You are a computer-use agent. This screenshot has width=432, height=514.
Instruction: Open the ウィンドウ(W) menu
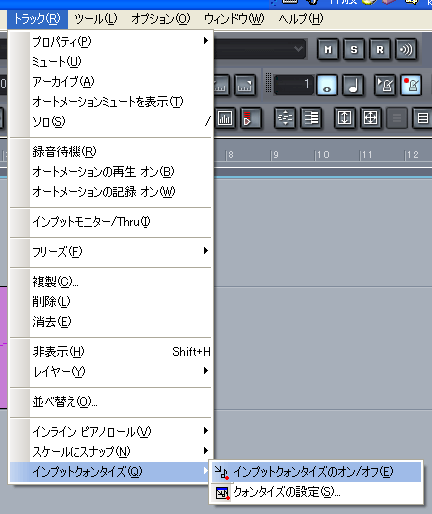pos(234,19)
